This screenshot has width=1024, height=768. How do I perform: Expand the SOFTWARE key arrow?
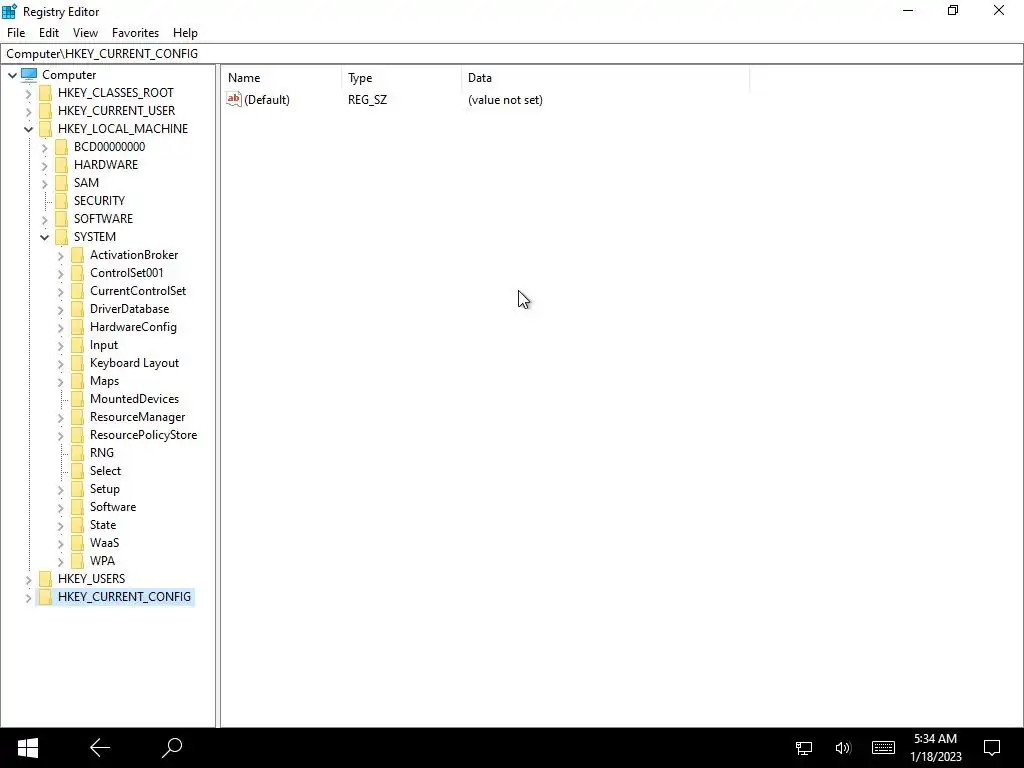[x=44, y=219]
